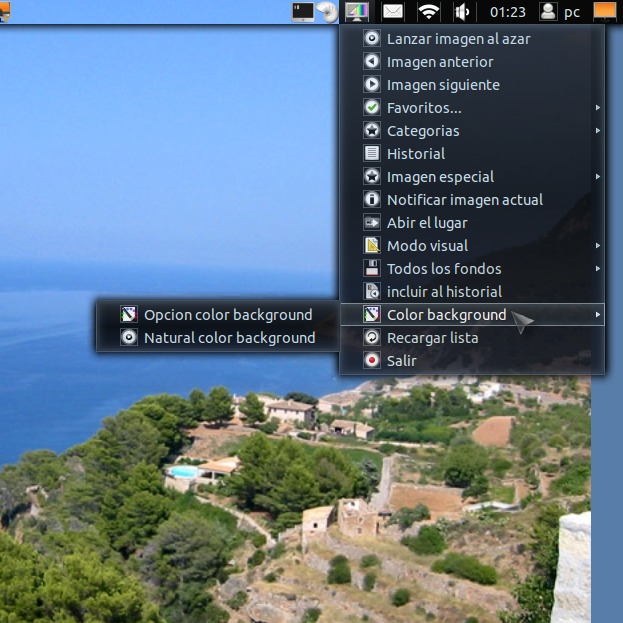The height and width of the screenshot is (623, 623).
Task: Open the pc user menu
Action: (559, 12)
